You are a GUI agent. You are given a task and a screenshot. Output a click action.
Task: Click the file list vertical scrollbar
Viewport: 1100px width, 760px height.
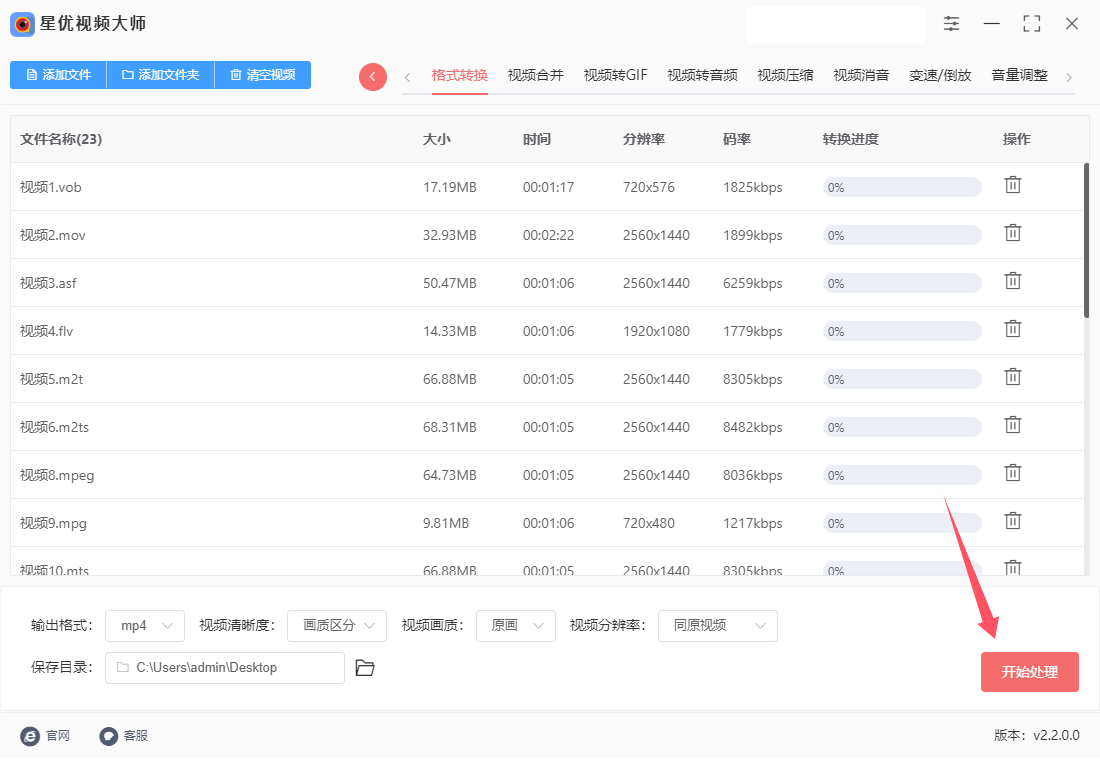click(1086, 241)
